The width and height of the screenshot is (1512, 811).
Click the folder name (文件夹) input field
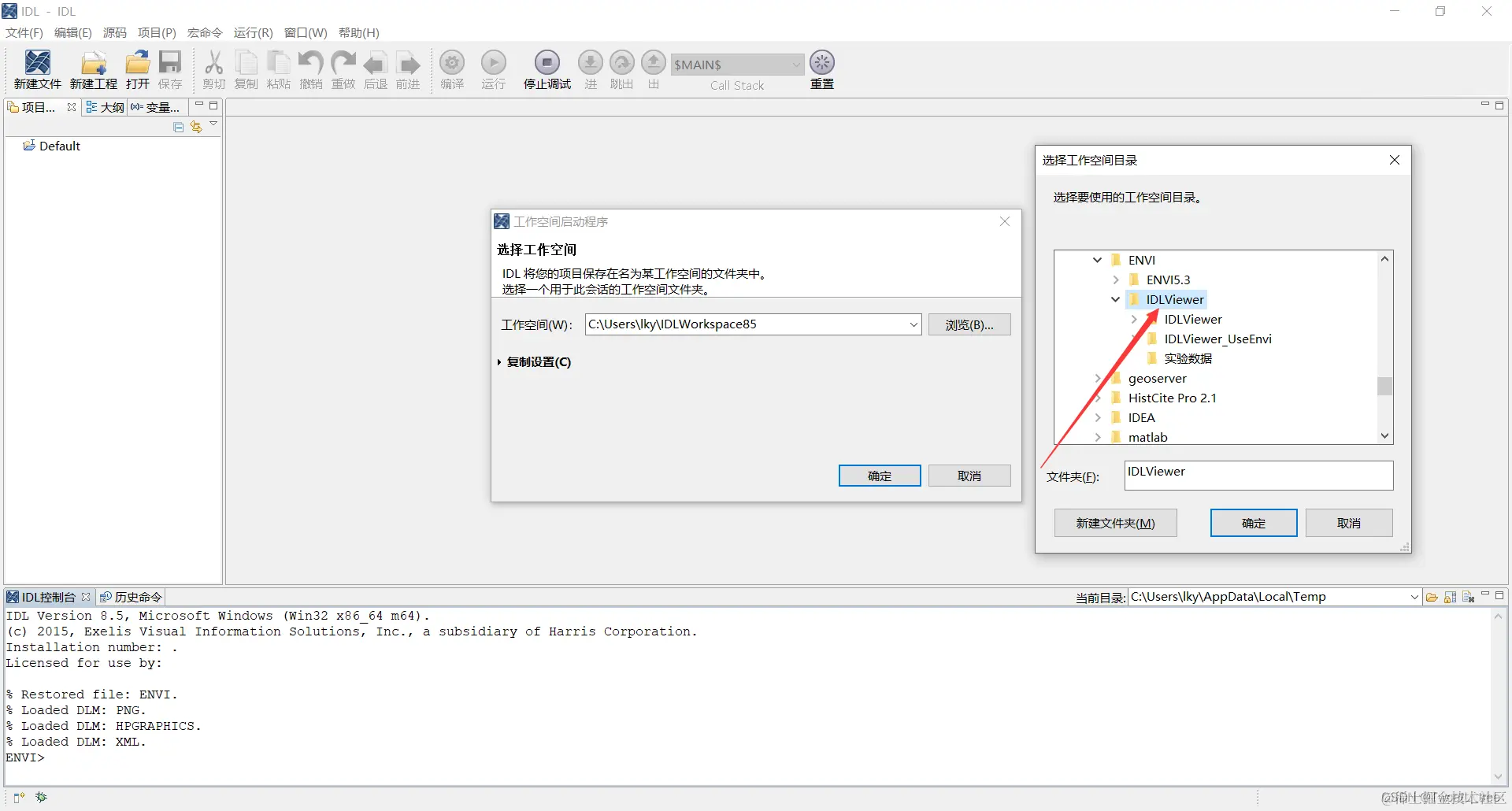pyautogui.click(x=1258, y=476)
